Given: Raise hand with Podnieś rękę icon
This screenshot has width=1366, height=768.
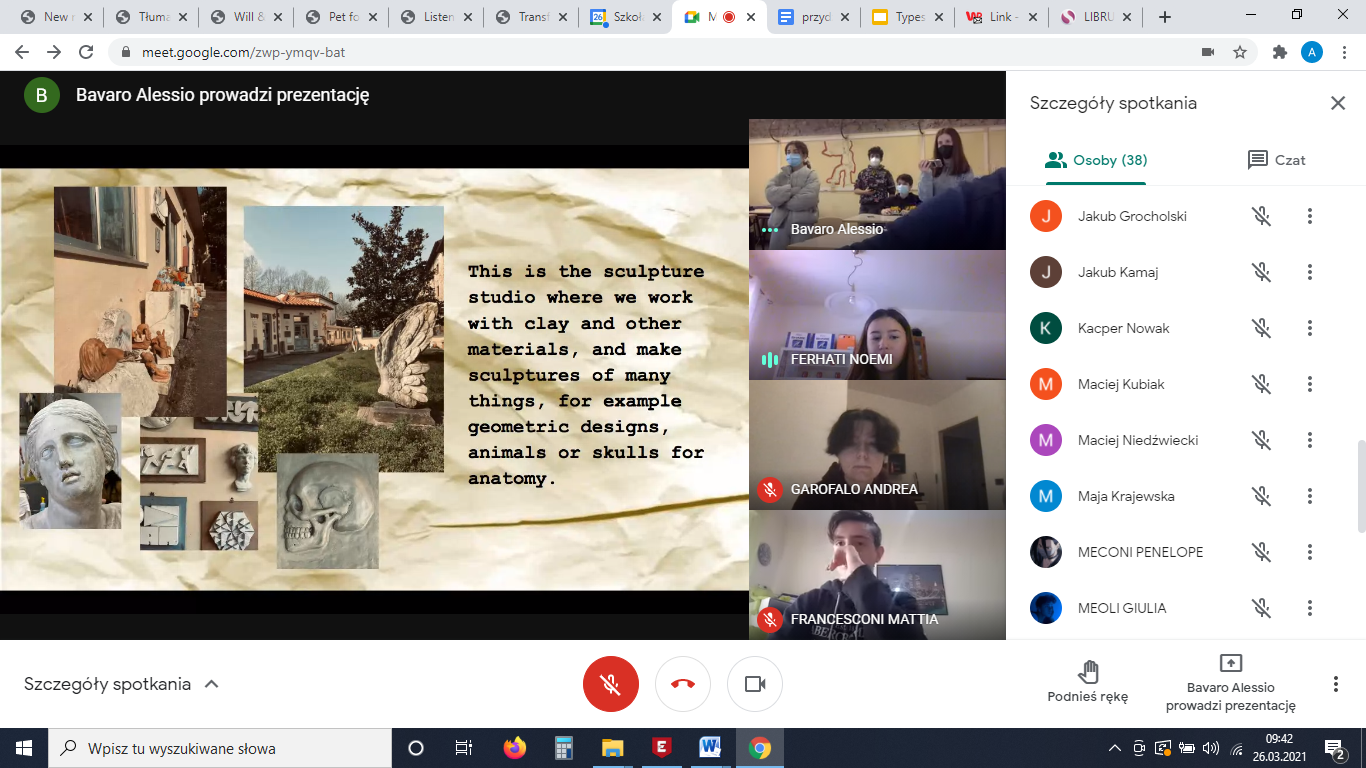Looking at the screenshot, I should coord(1088,672).
